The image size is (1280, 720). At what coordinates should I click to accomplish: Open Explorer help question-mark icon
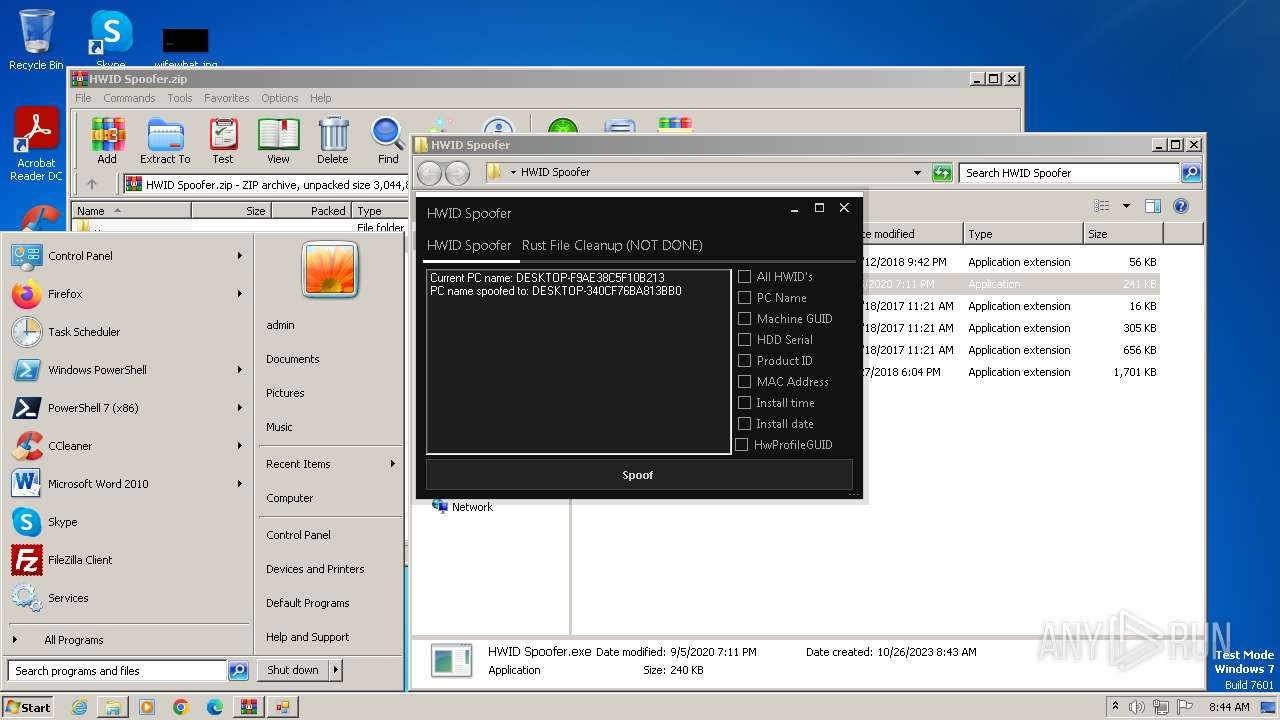click(1180, 206)
